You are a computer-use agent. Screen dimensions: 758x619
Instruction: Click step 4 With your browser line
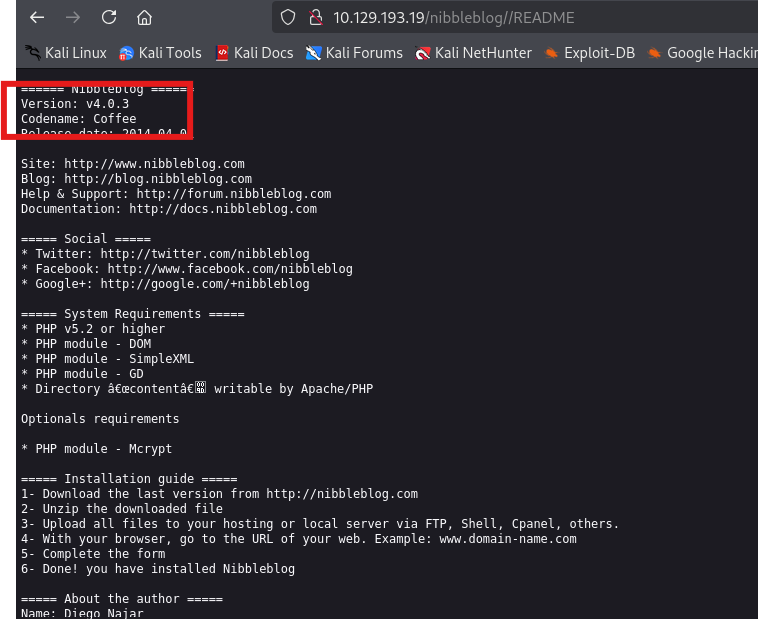click(x=299, y=538)
